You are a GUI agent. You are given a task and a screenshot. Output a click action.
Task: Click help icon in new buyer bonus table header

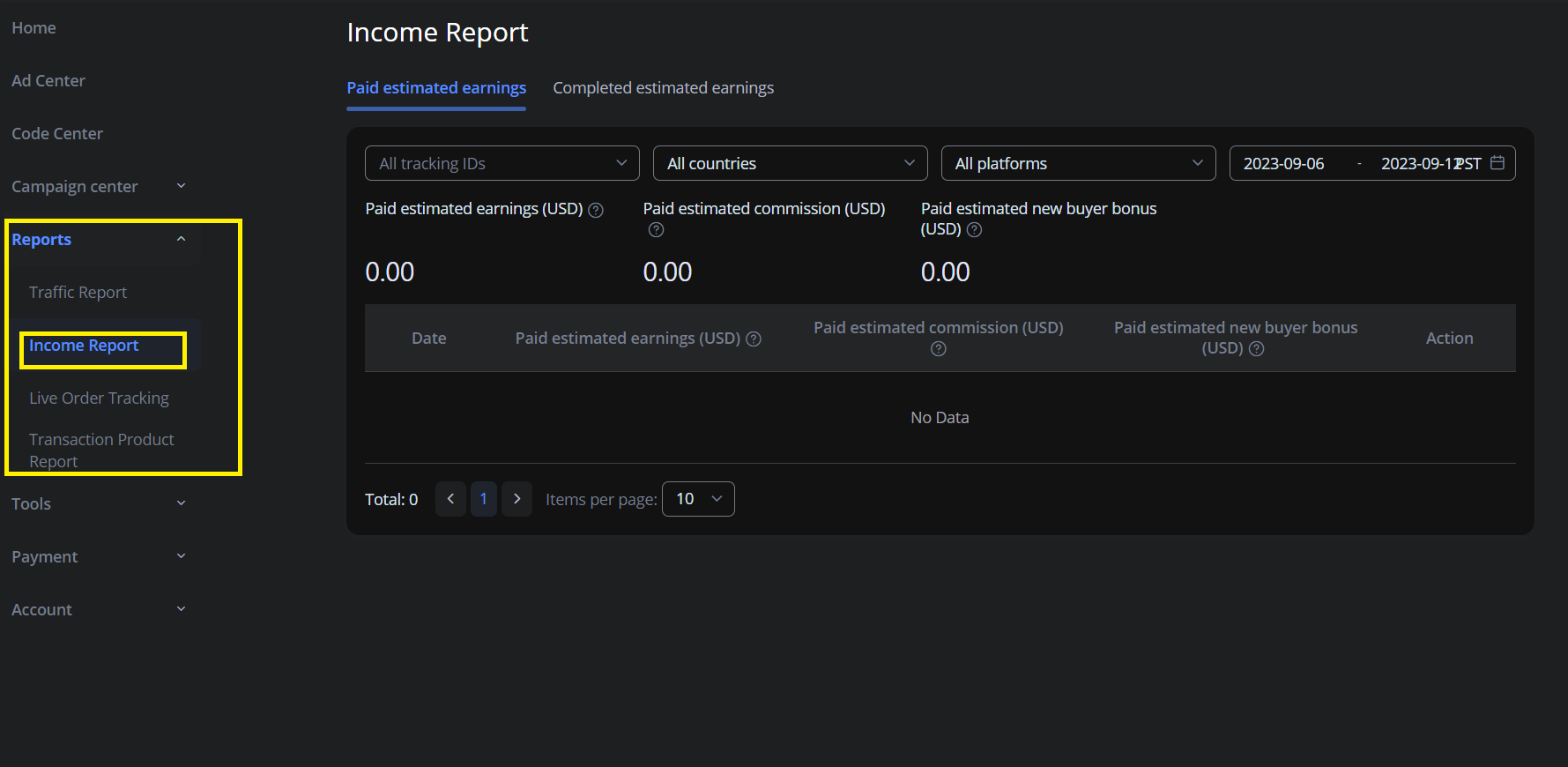[1257, 349]
